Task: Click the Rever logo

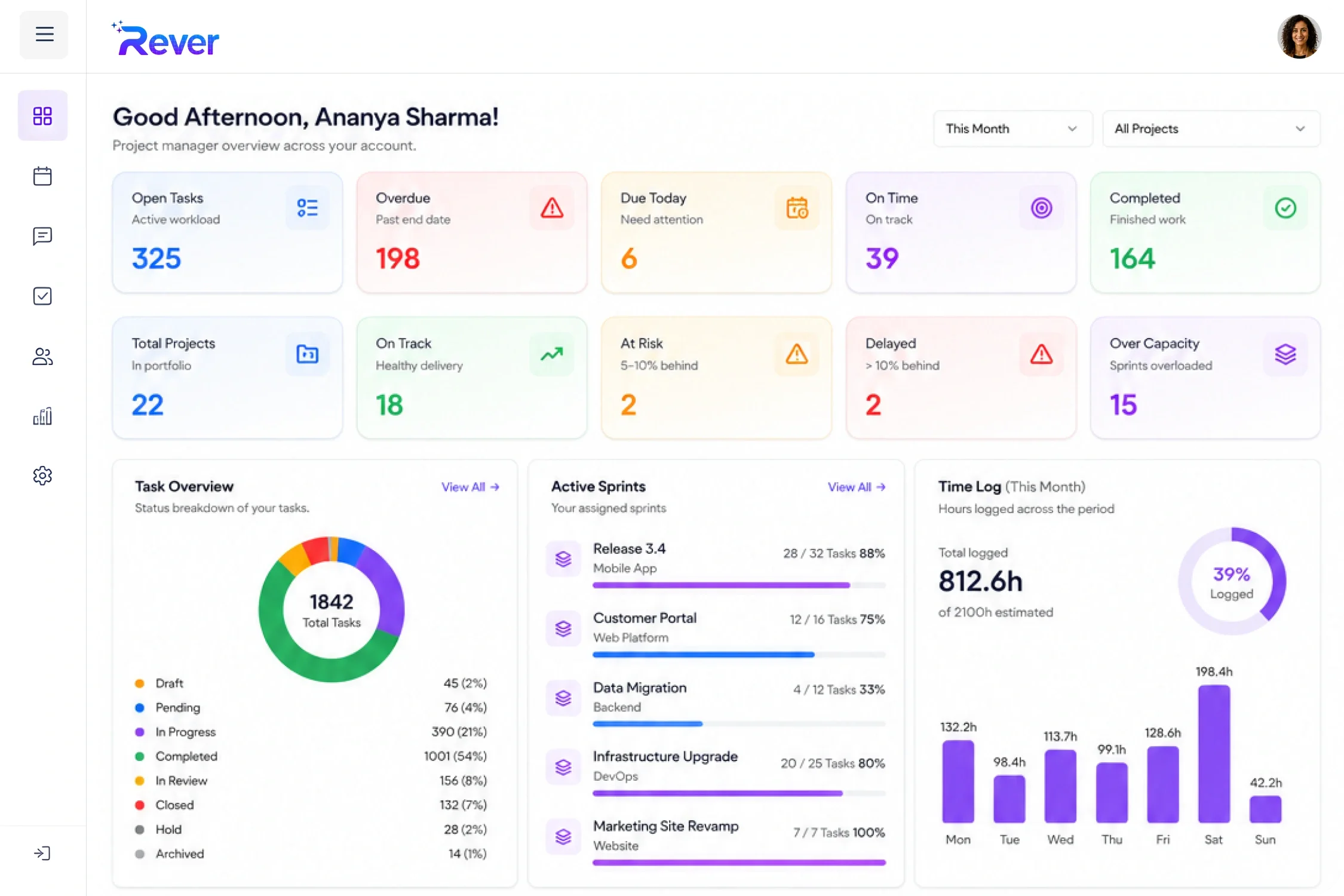Action: tap(165, 38)
